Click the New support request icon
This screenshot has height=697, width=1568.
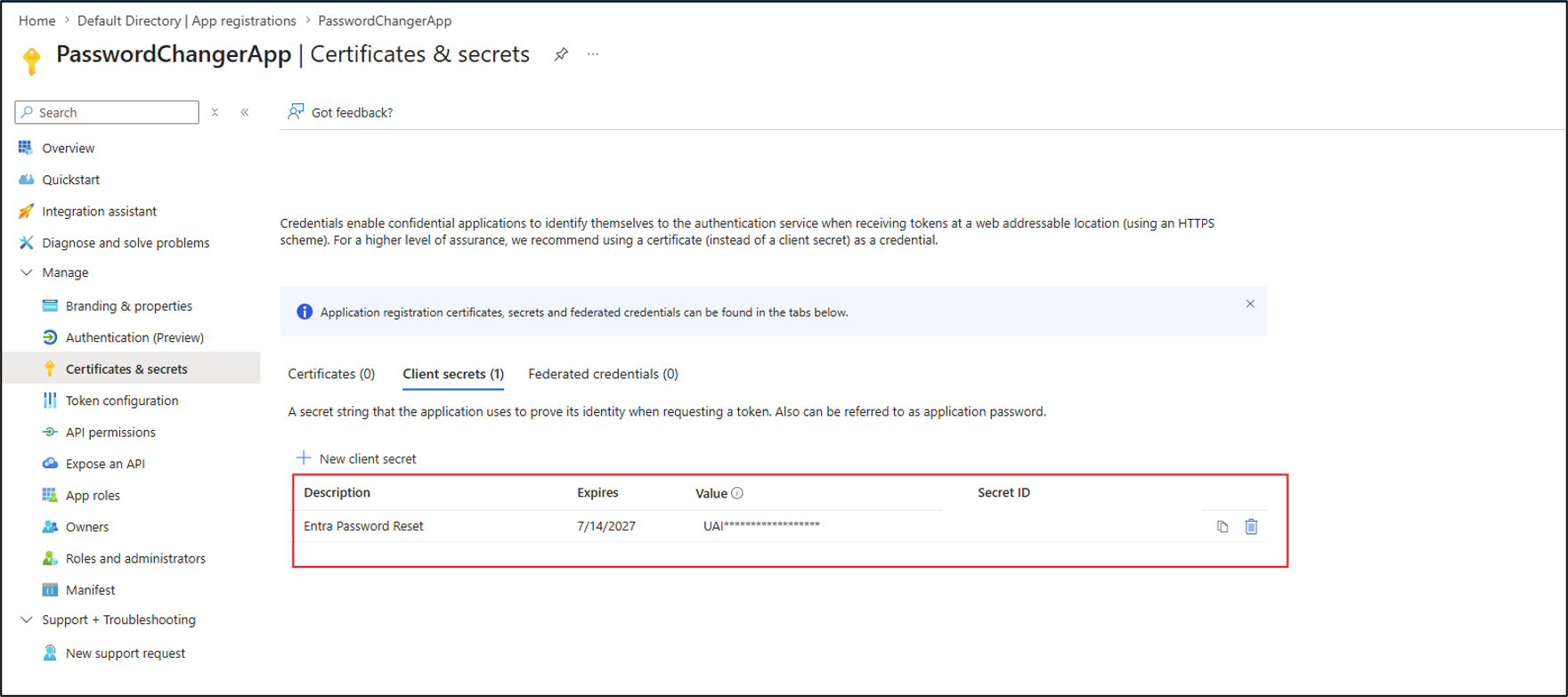(x=50, y=653)
